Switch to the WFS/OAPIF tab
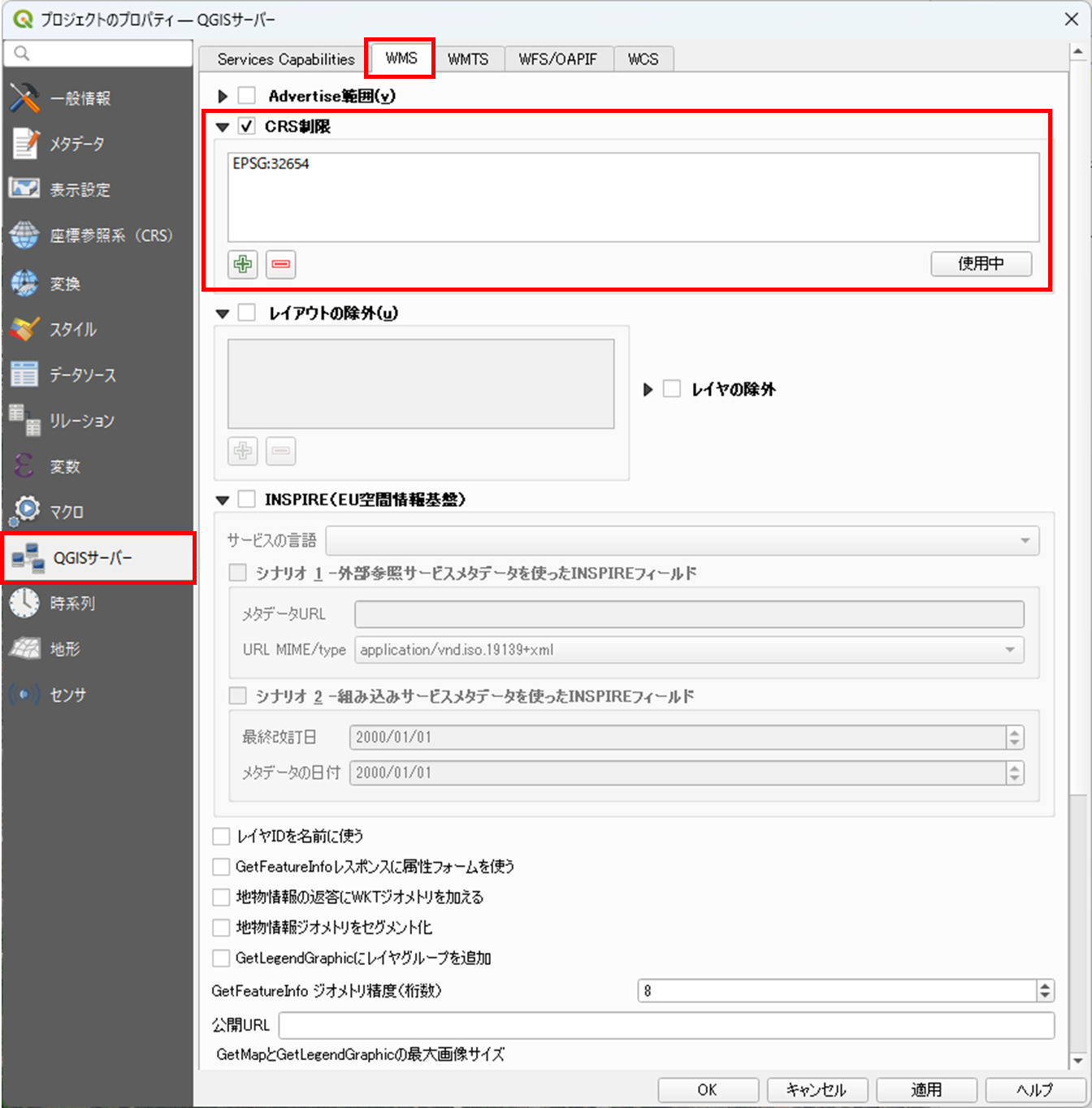This screenshot has width=1092, height=1108. point(558,58)
